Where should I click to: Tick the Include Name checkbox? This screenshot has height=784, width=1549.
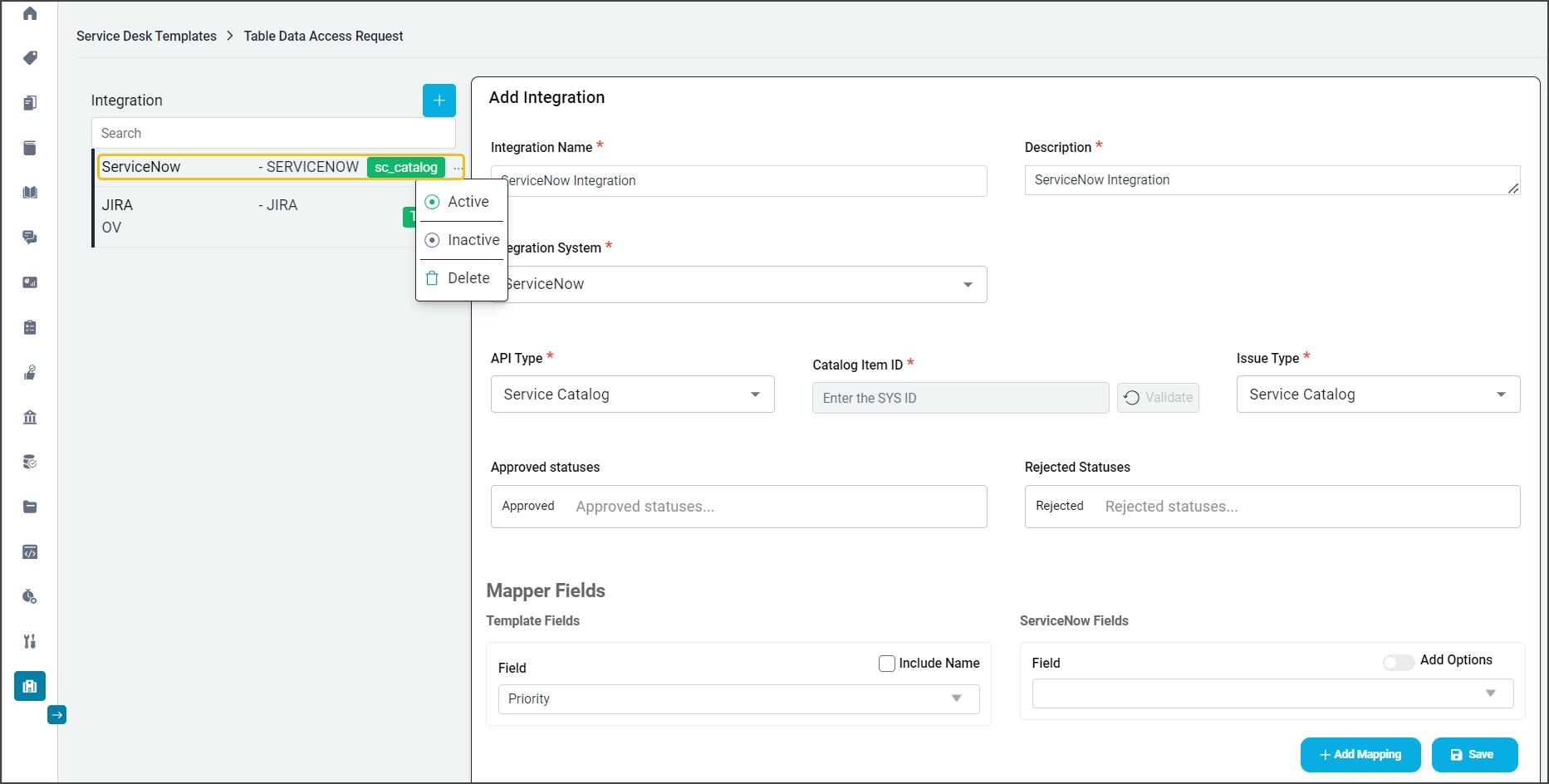coord(886,663)
